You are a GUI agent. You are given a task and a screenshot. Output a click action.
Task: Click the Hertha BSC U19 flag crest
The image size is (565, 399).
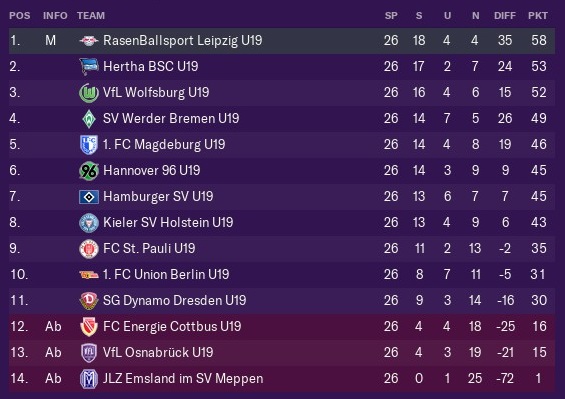coord(89,67)
